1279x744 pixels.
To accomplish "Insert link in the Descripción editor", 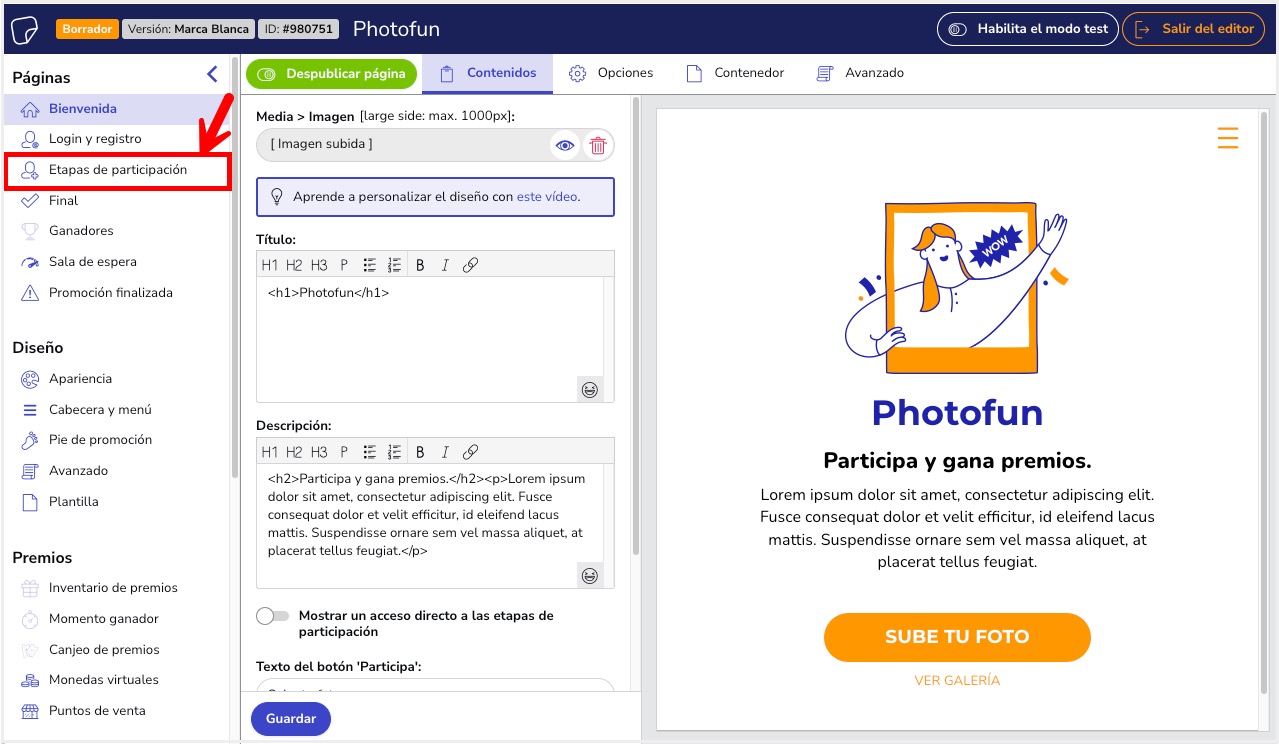I will (470, 452).
